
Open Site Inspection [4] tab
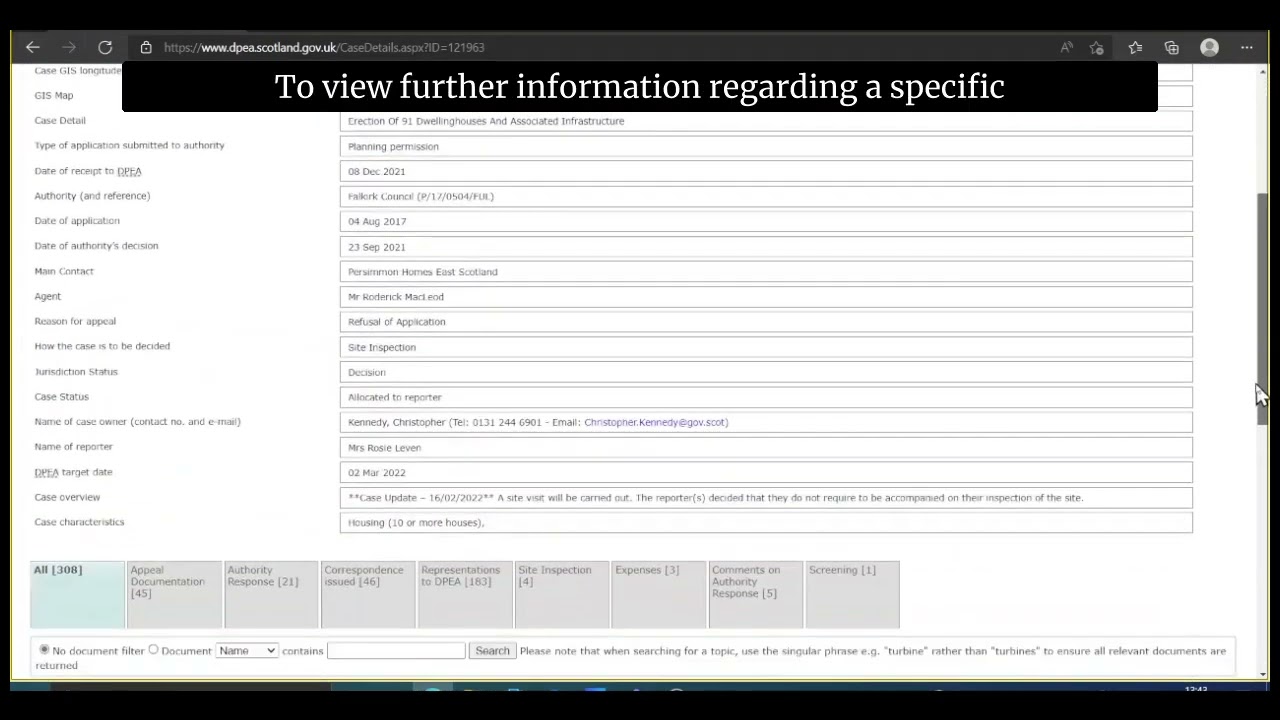click(562, 594)
